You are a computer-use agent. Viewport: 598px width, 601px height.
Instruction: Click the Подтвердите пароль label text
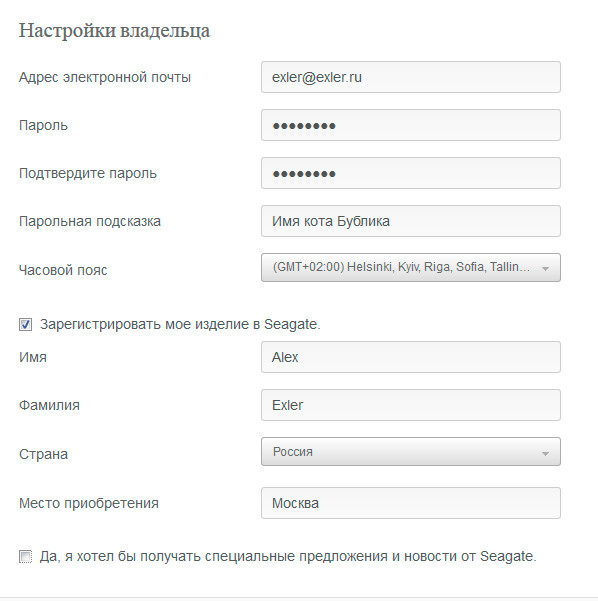point(88,174)
